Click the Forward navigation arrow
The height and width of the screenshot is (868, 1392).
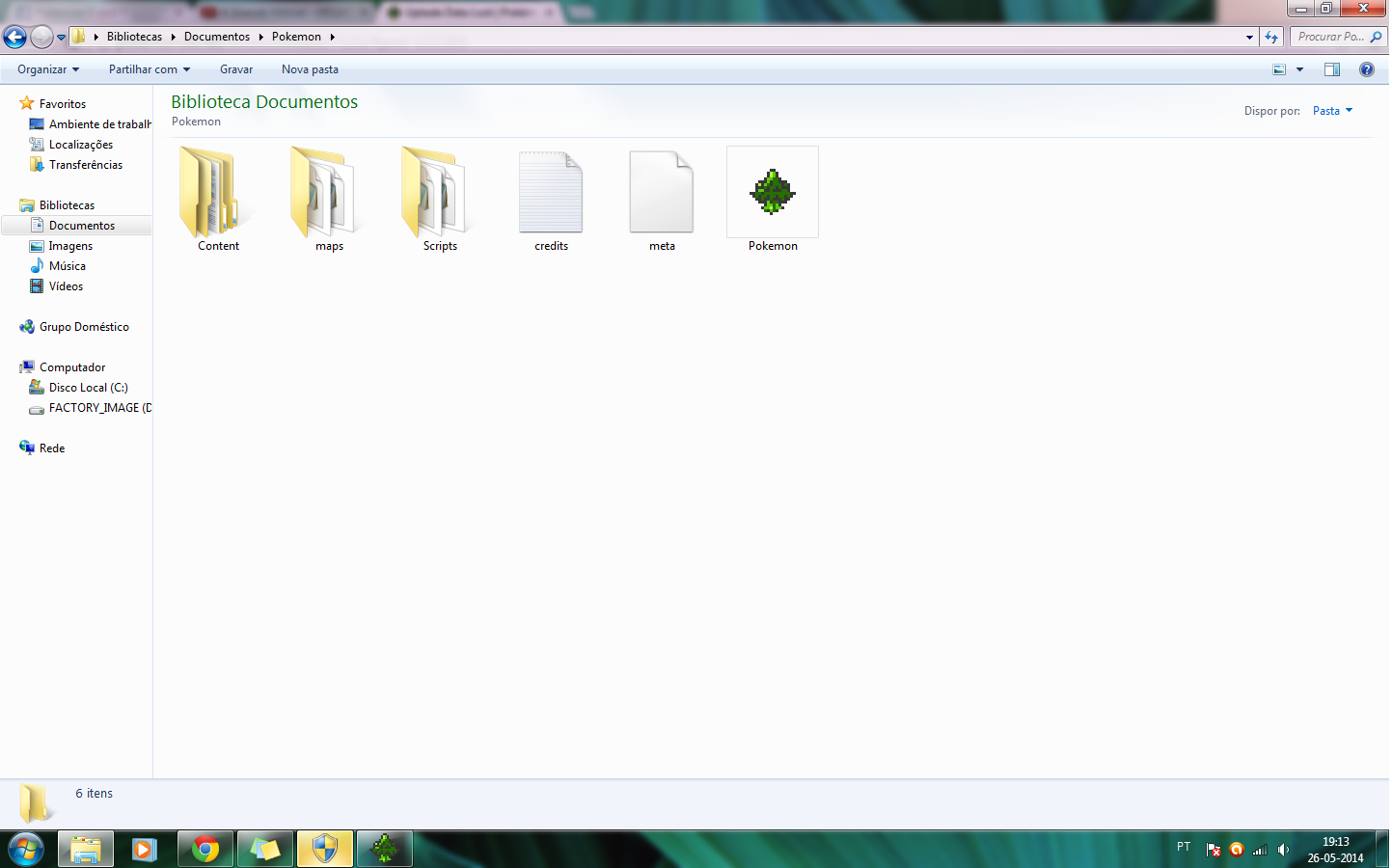41,37
